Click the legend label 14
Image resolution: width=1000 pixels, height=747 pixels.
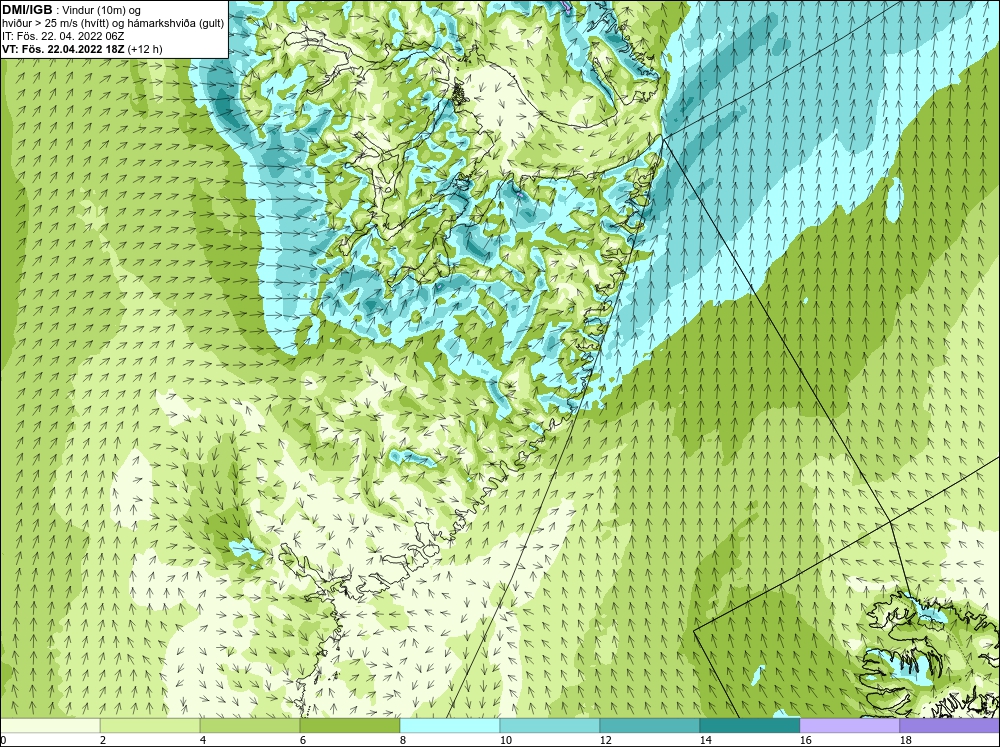pos(705,740)
